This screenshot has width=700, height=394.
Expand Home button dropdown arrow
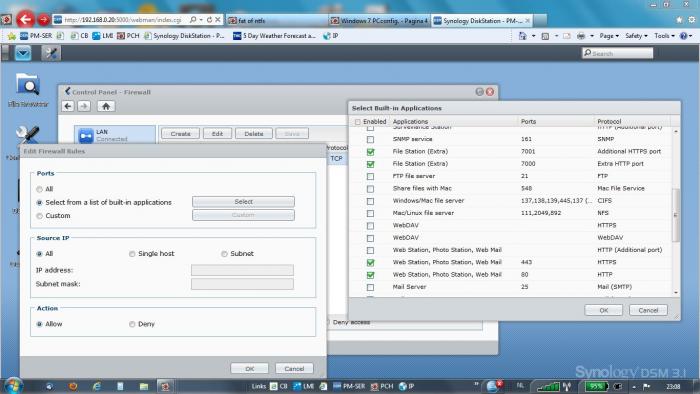(533, 36)
